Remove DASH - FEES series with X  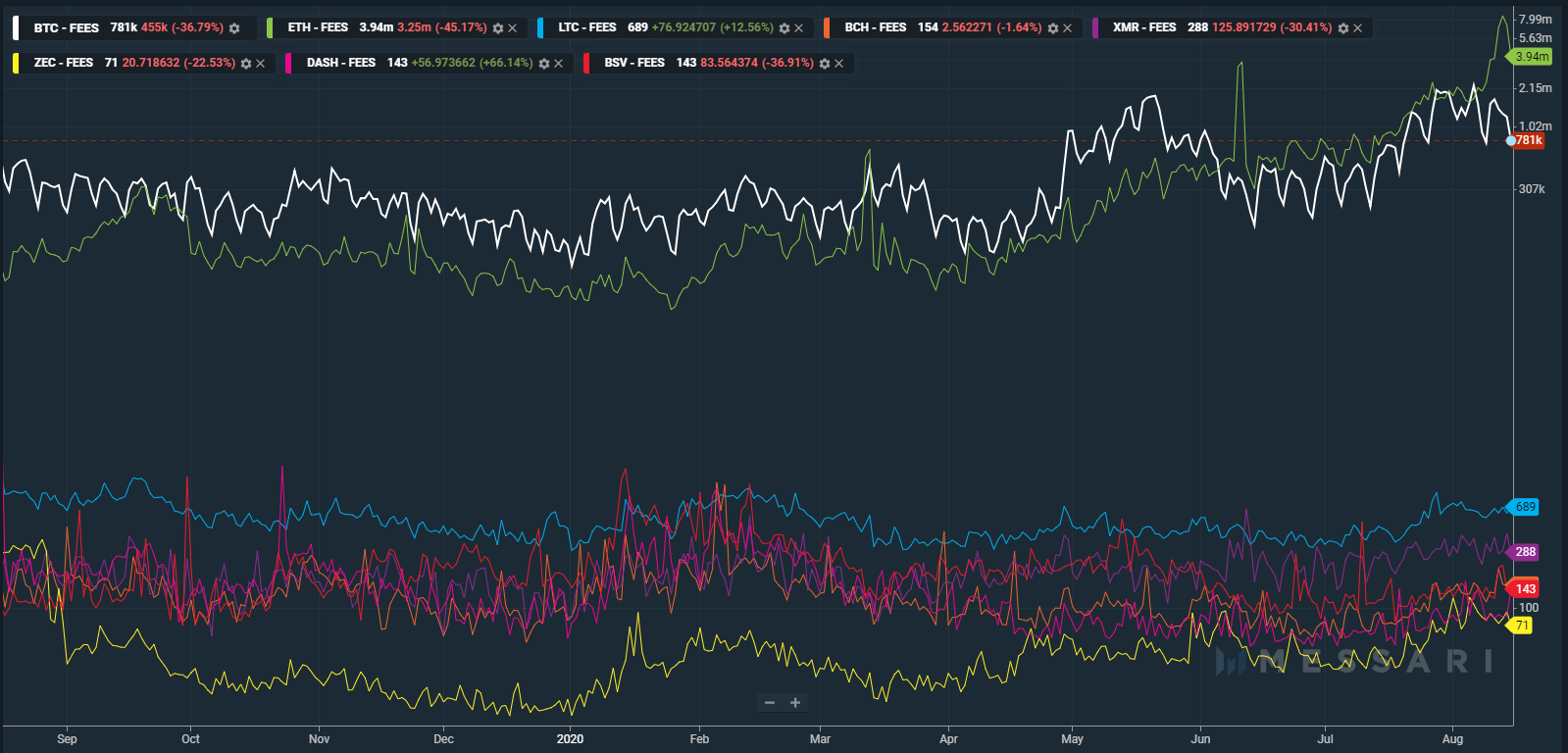click(559, 64)
